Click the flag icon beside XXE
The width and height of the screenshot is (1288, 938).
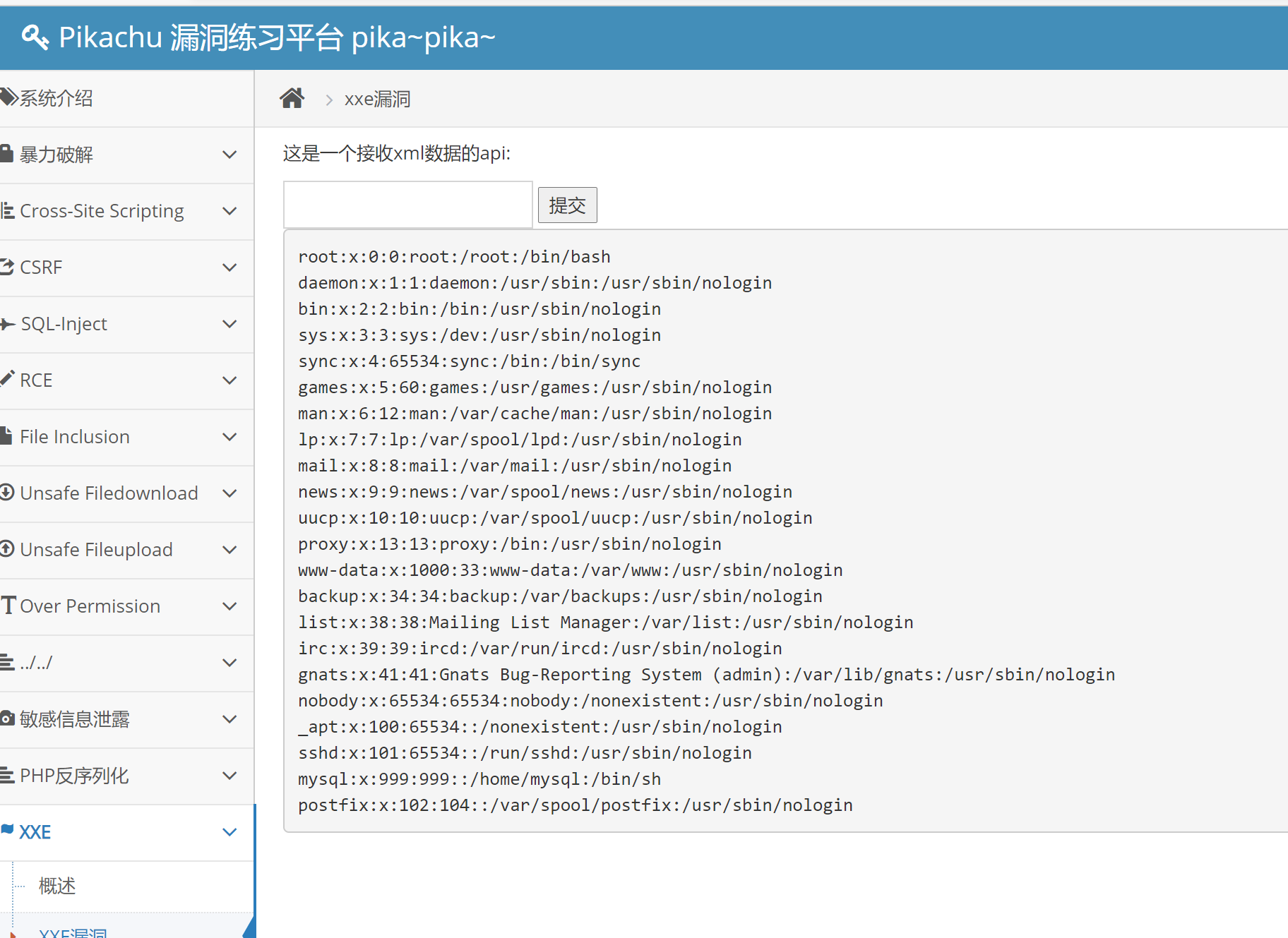7,830
